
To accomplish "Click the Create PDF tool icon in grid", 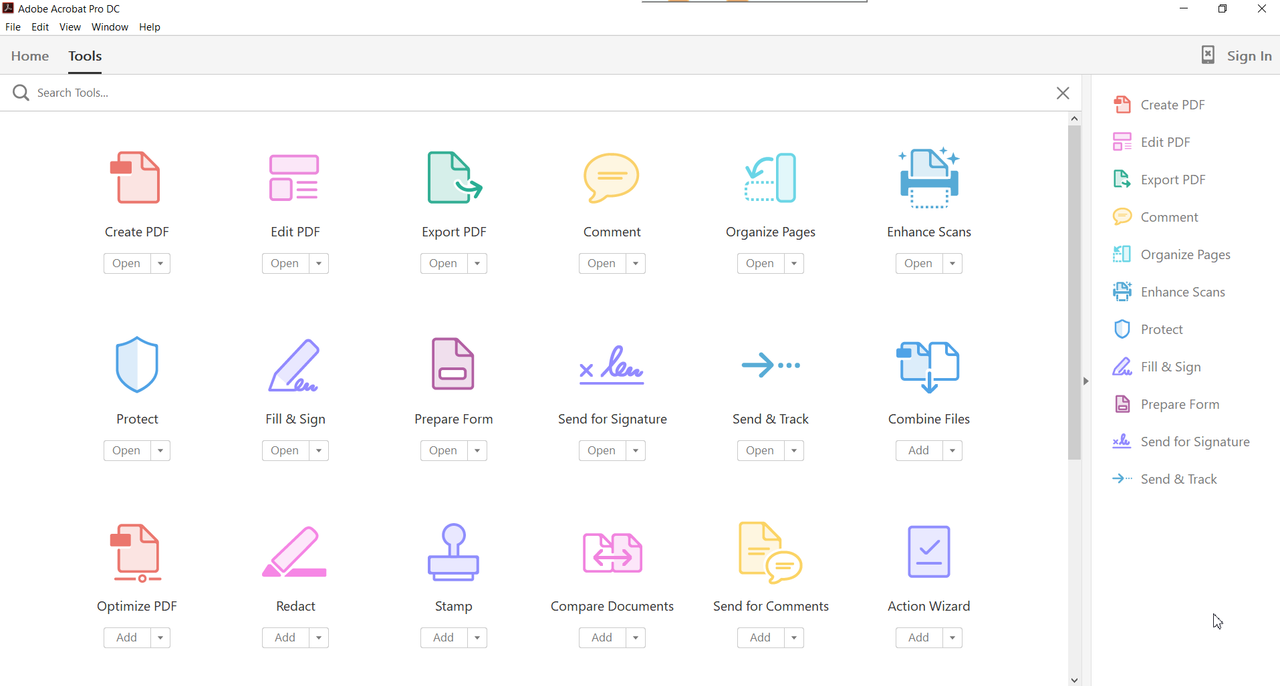I will tap(135, 177).
